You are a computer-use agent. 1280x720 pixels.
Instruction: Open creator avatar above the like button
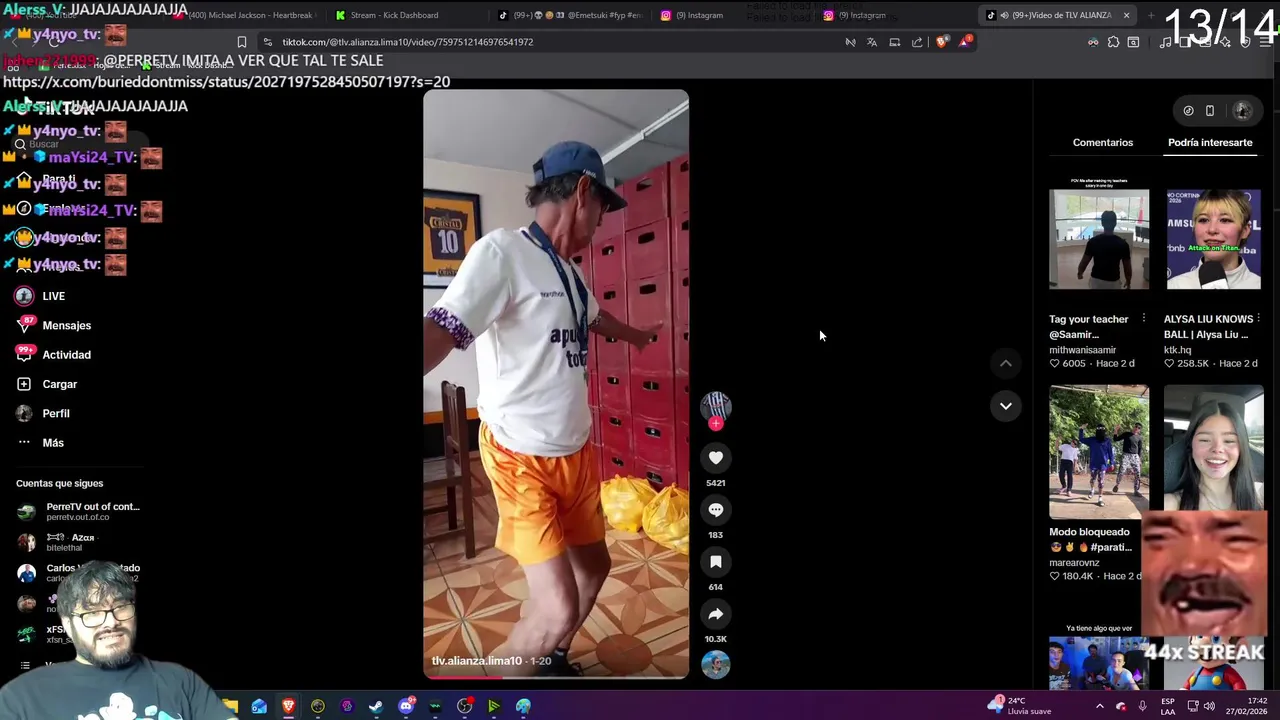pyautogui.click(x=715, y=405)
